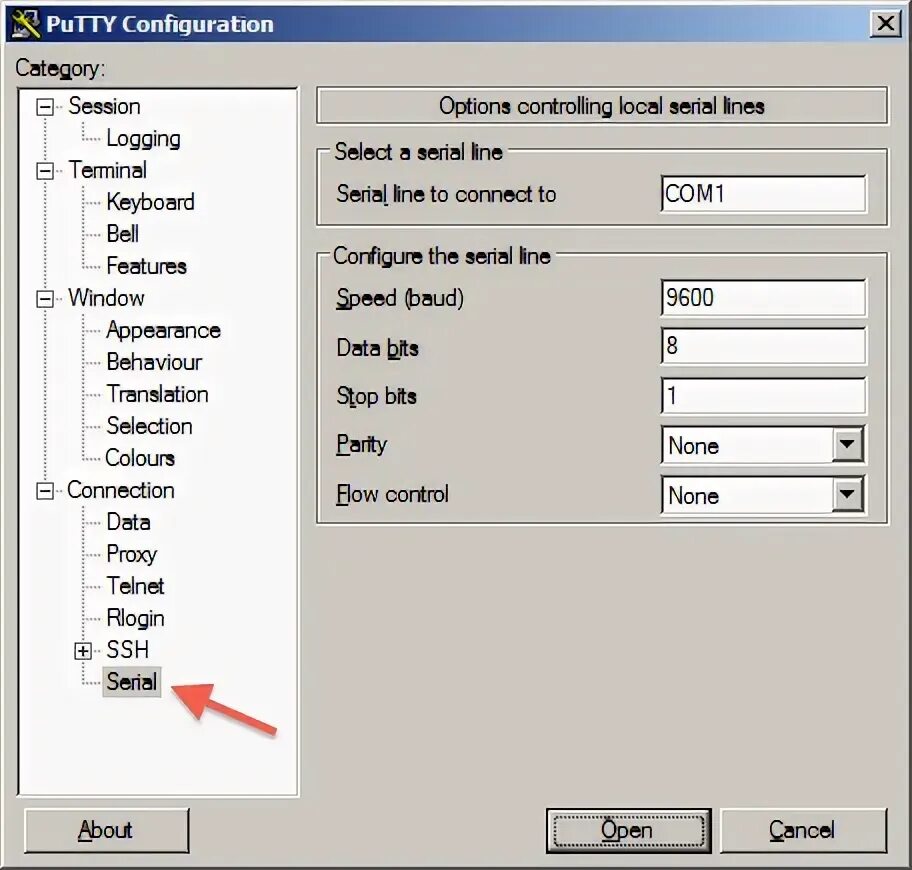The width and height of the screenshot is (912, 870).
Task: Select the Rlogin category
Action: [136, 618]
